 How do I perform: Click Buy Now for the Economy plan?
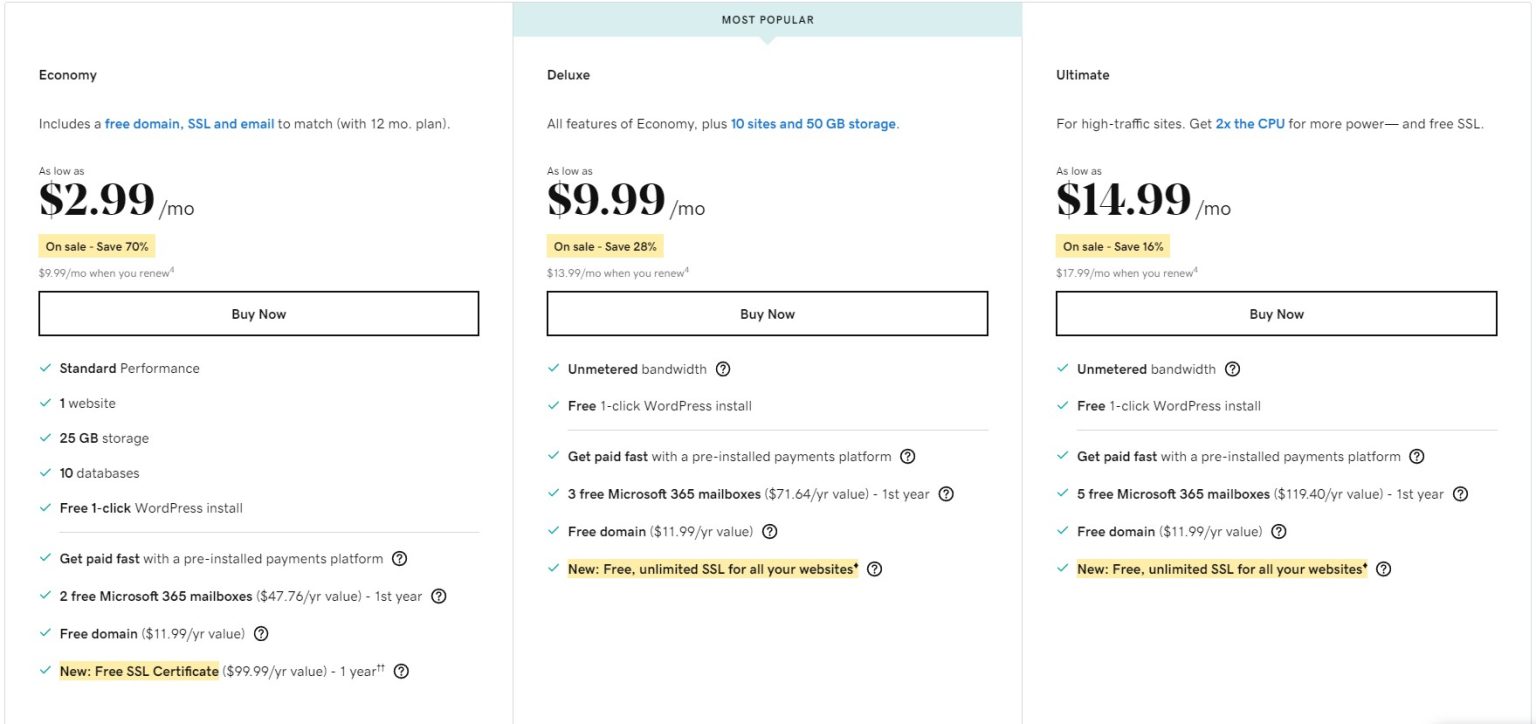pos(258,313)
